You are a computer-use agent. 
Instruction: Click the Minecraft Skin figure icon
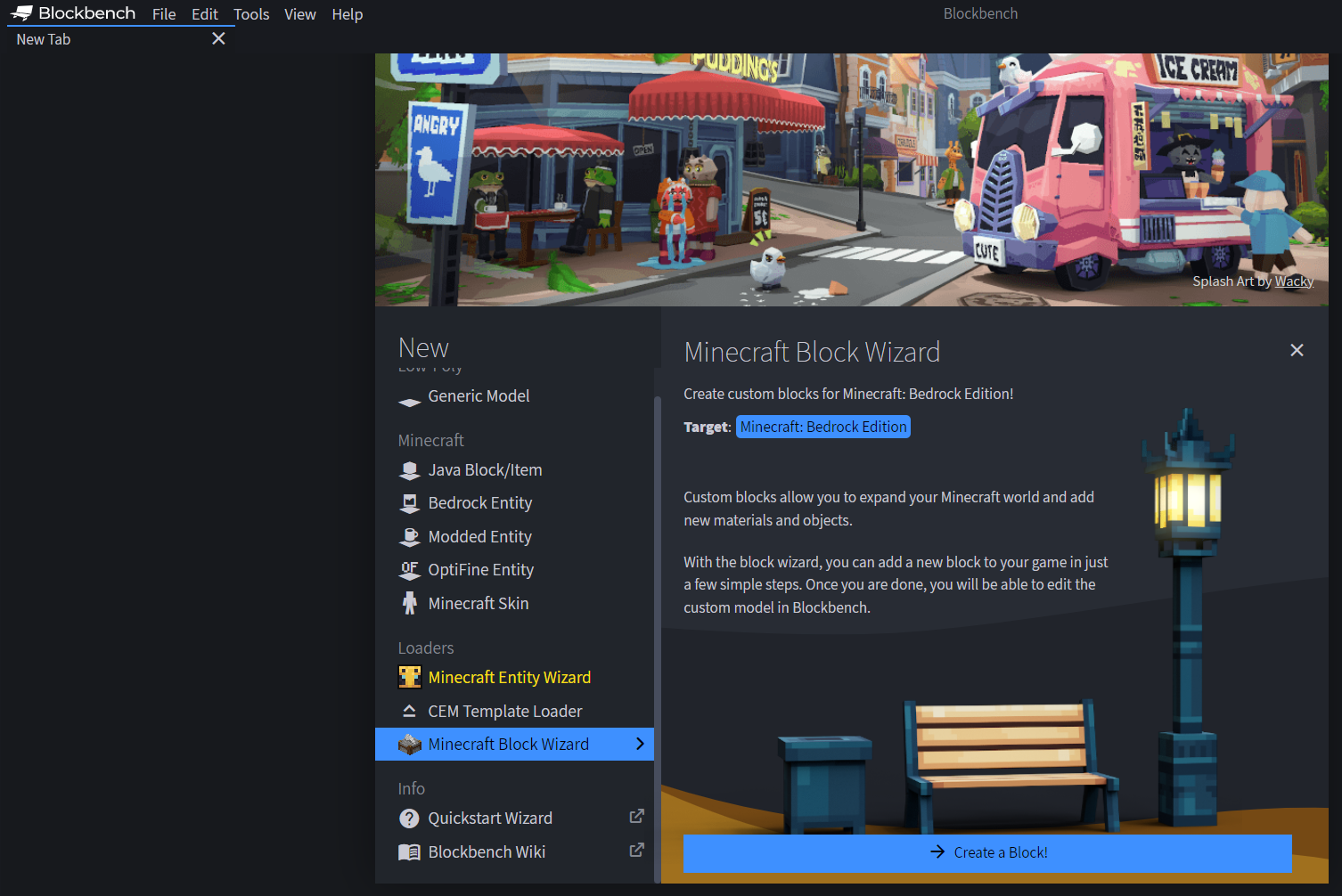click(410, 604)
